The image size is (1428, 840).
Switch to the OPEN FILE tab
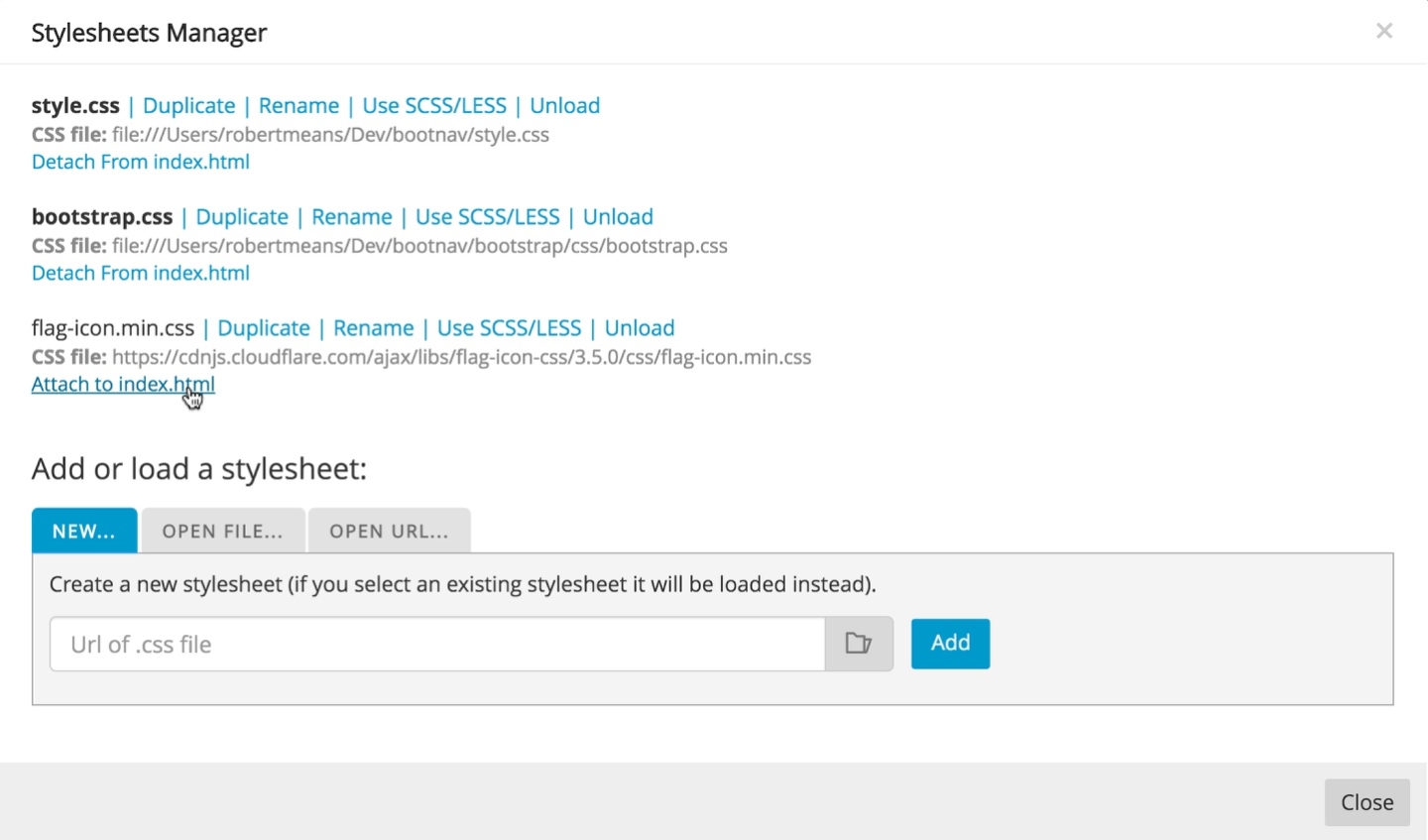click(x=222, y=531)
